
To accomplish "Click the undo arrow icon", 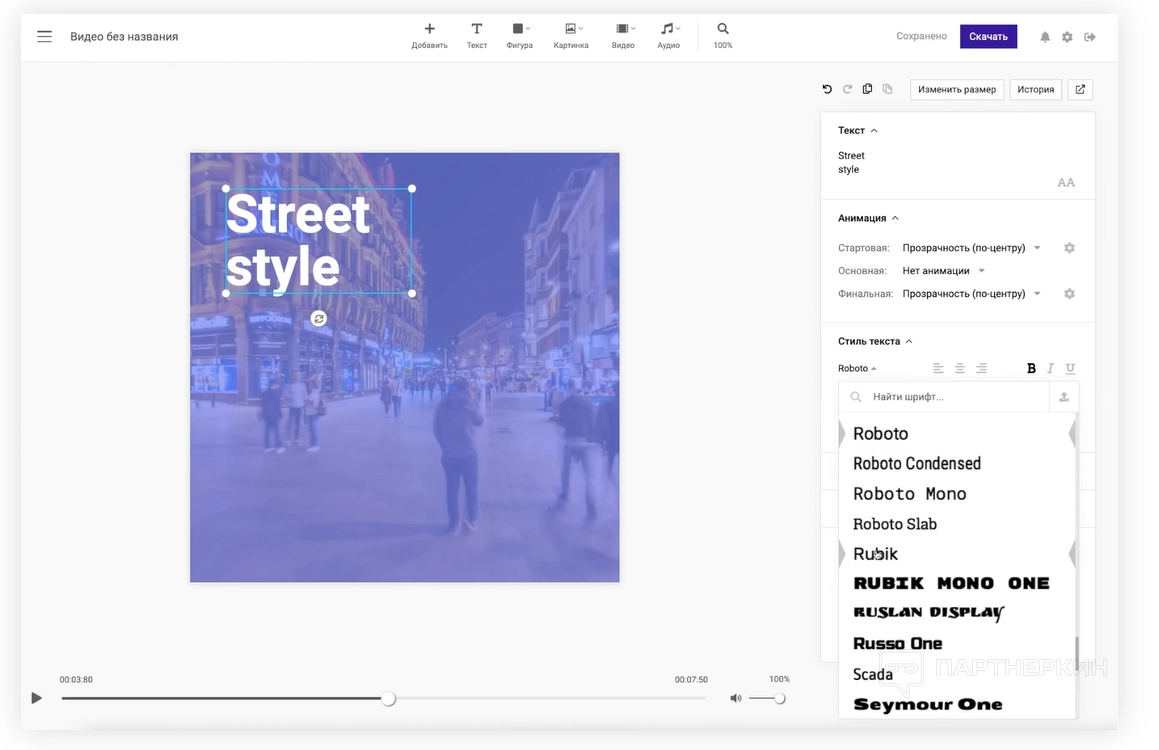I will [x=827, y=89].
